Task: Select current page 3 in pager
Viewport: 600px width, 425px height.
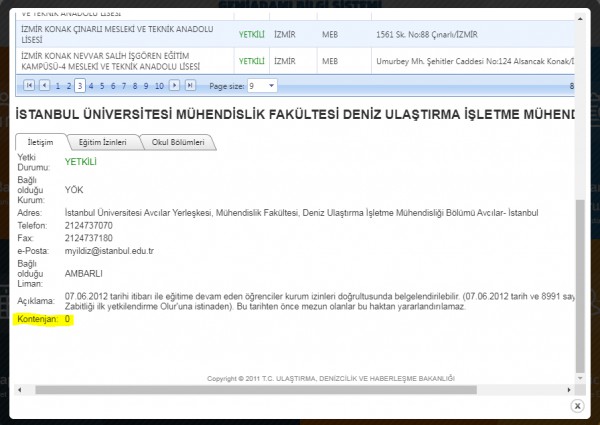Action: 80,86
